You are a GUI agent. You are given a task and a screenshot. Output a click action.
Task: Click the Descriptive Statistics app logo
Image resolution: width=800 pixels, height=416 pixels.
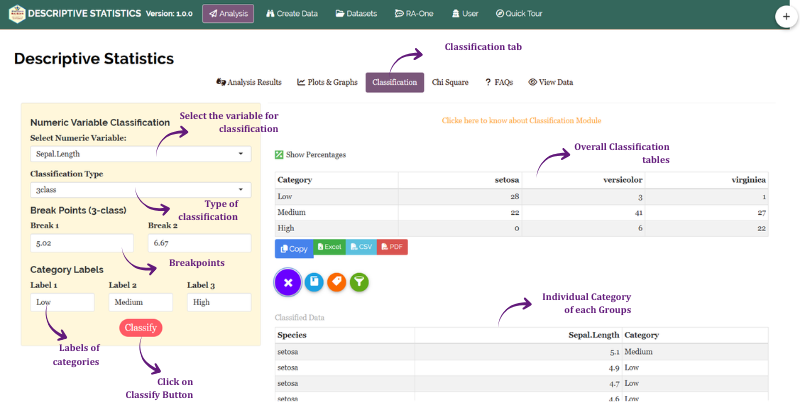[x=17, y=14]
